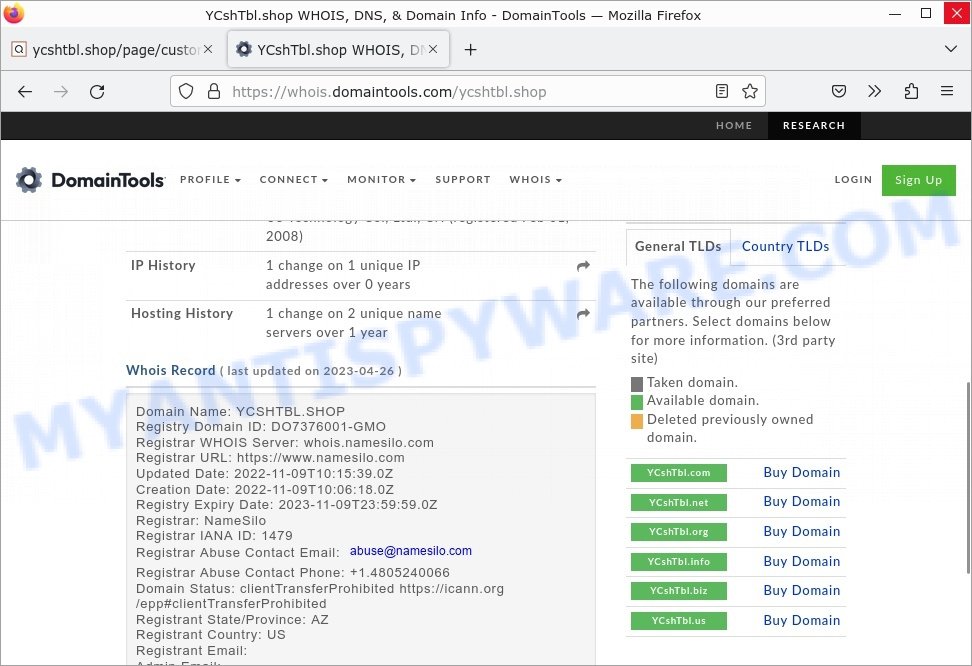
Task: Click the gray Taken domain legend swatch
Action: (637, 384)
